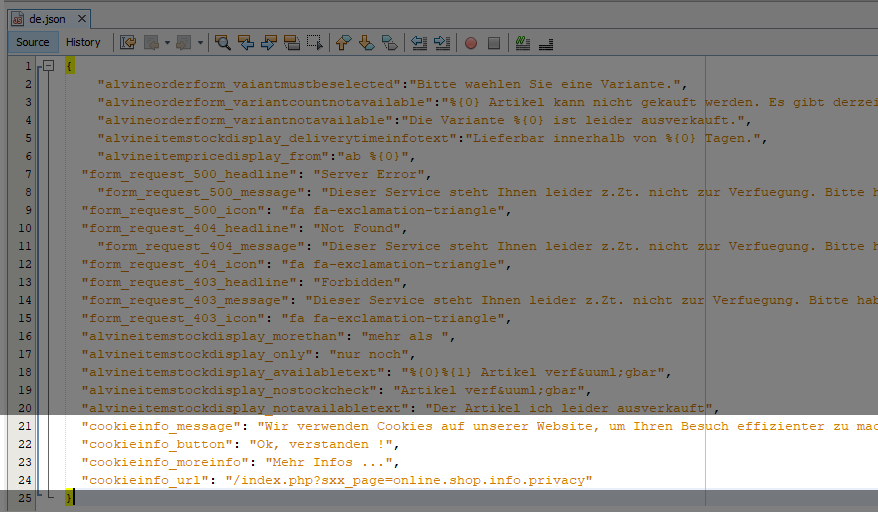Go to Find Previous Occurrence
Image resolution: width=878 pixels, height=512 pixels.
(x=246, y=43)
